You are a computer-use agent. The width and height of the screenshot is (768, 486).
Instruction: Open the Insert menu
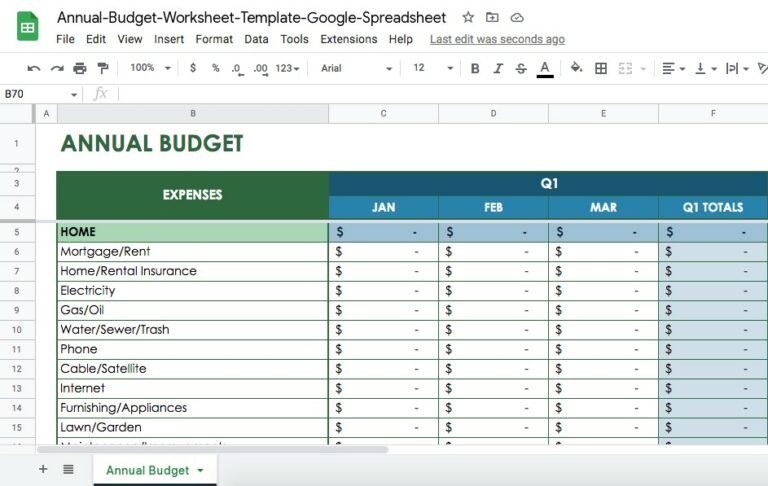pyautogui.click(x=169, y=39)
